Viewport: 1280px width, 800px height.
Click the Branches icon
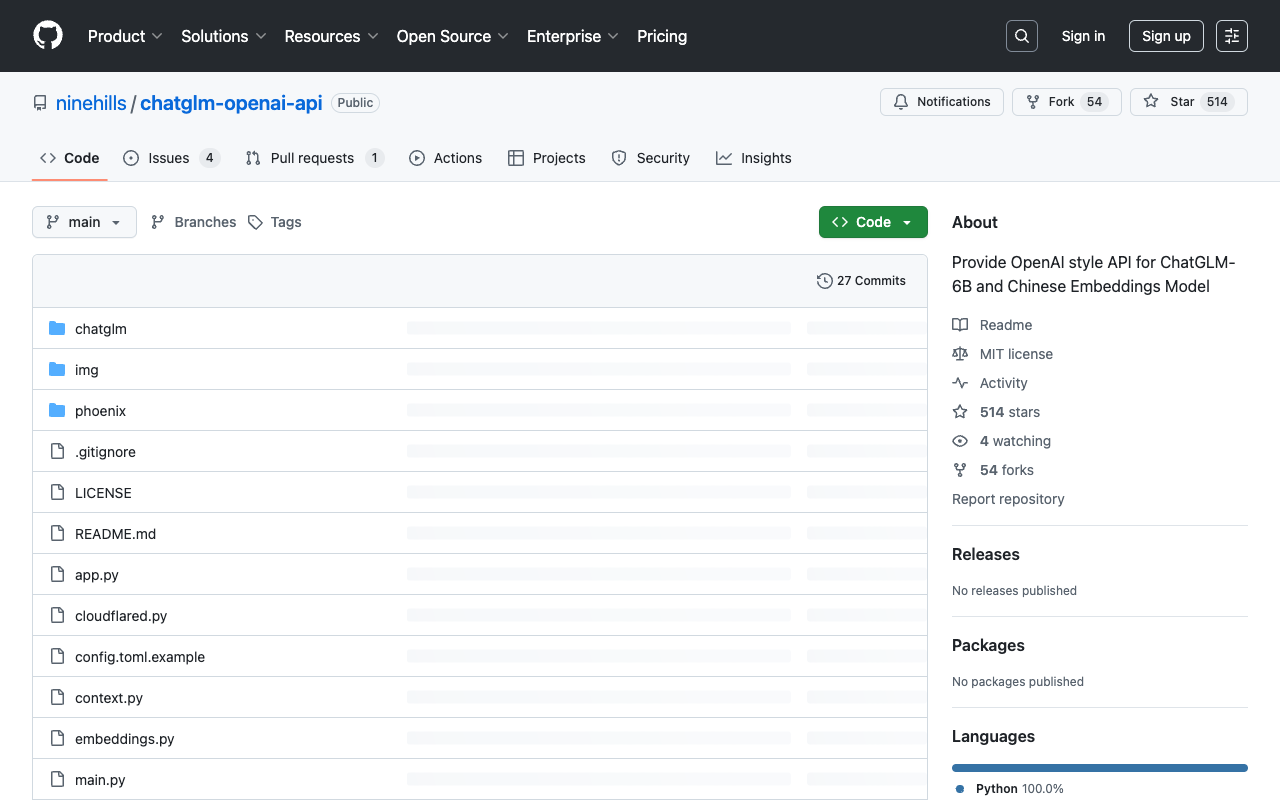click(158, 222)
